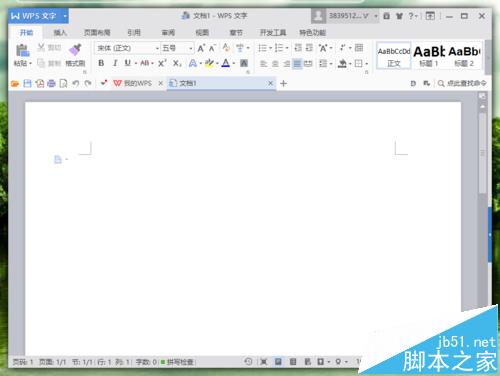Toggle Bold formatting
The height and width of the screenshot is (376, 500).
[101, 63]
